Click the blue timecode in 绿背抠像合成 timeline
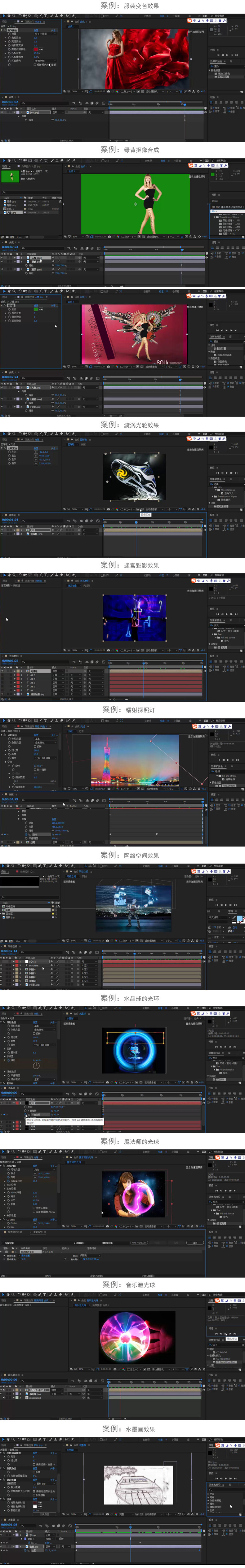This screenshot has height=1568, width=245. click(9, 247)
